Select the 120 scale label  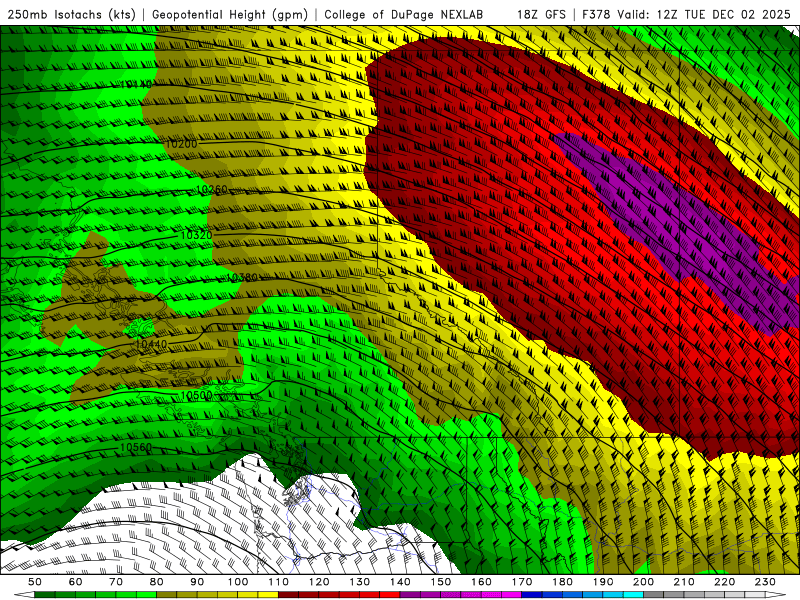pos(319,582)
